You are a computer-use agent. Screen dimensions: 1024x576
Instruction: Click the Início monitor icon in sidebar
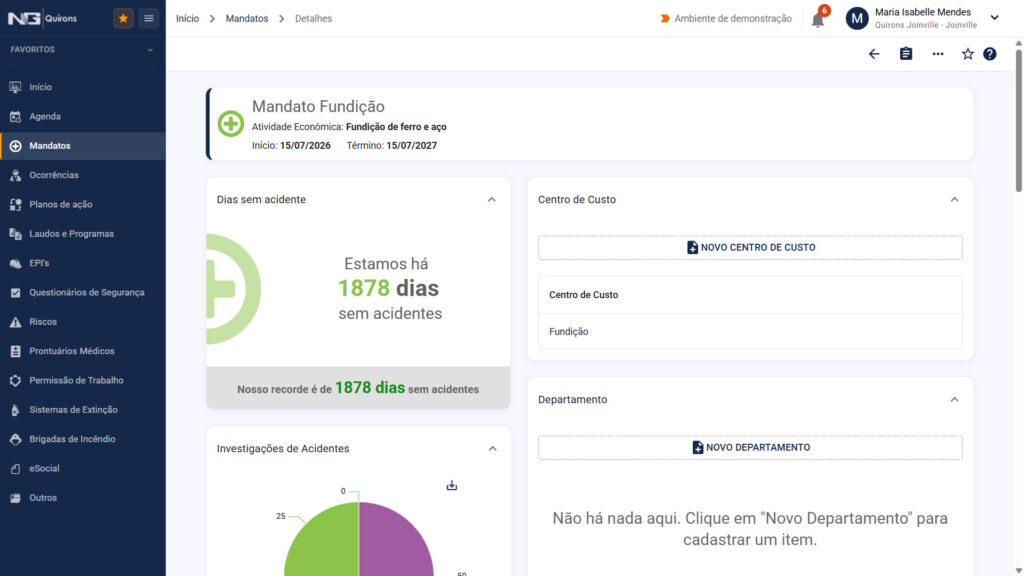pos(16,87)
